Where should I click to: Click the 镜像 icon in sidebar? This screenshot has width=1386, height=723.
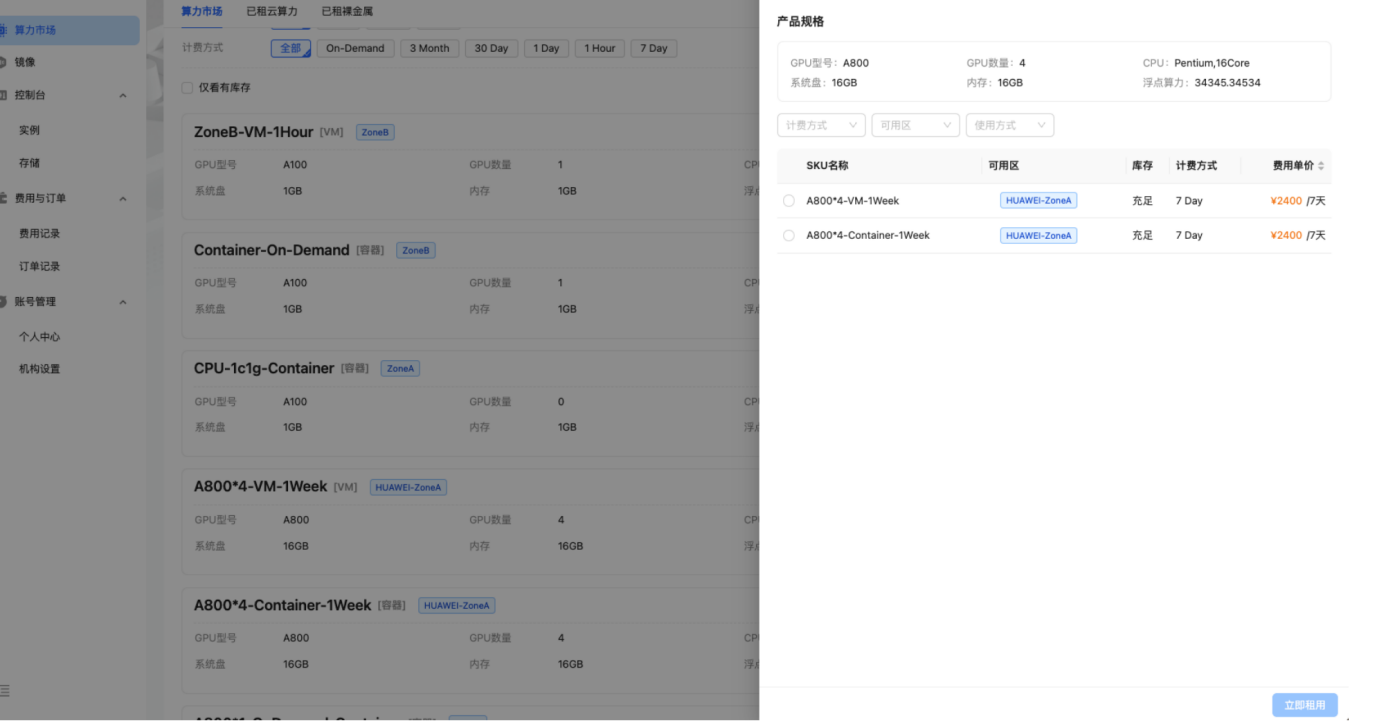pyautogui.click(x=4, y=62)
